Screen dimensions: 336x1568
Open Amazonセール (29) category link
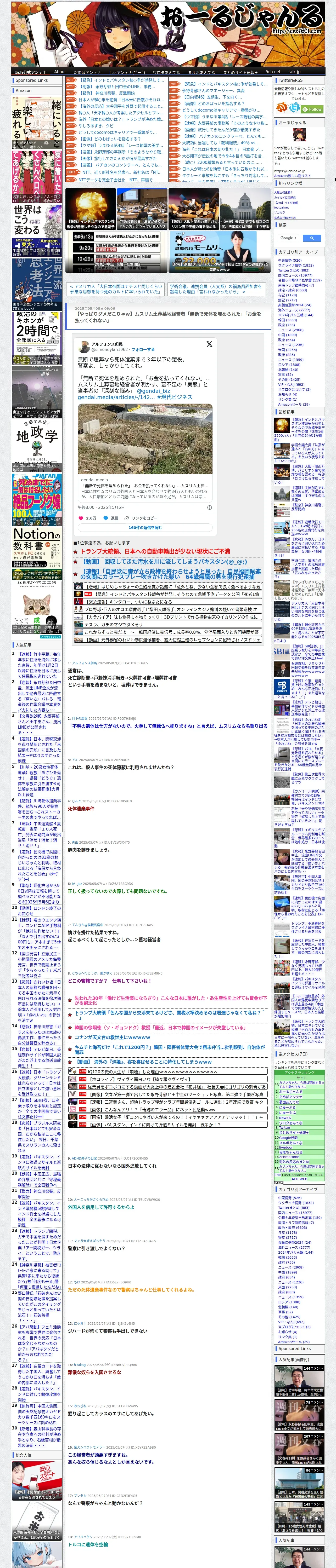click(294, 404)
